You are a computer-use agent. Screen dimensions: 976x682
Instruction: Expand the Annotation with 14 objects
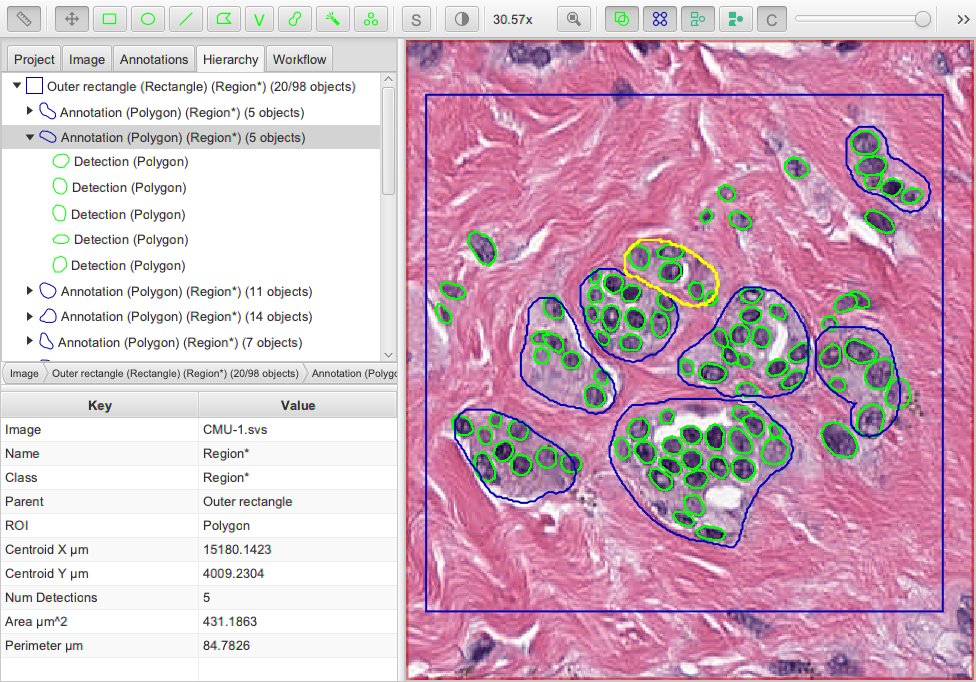(x=29, y=316)
